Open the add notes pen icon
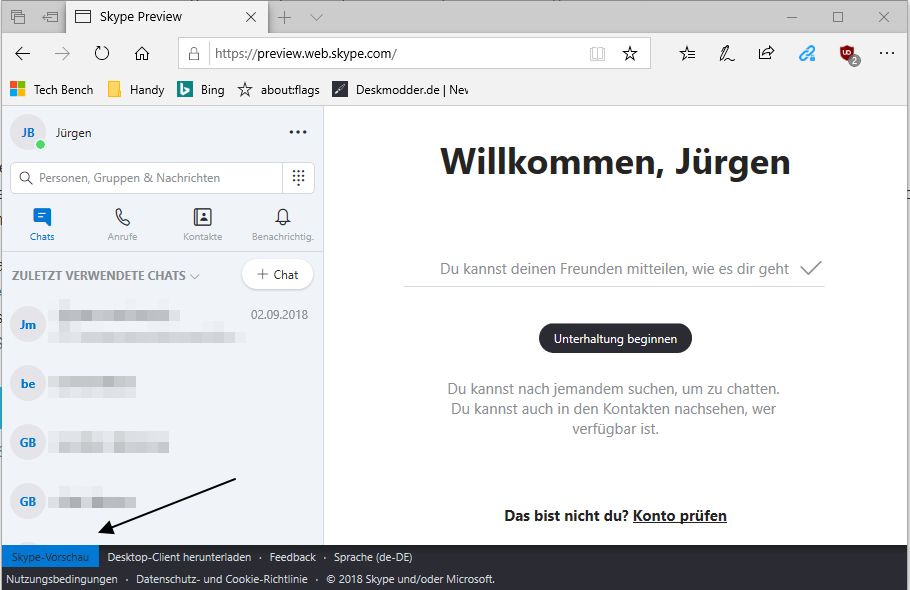This screenshot has height=590, width=910. 727,54
